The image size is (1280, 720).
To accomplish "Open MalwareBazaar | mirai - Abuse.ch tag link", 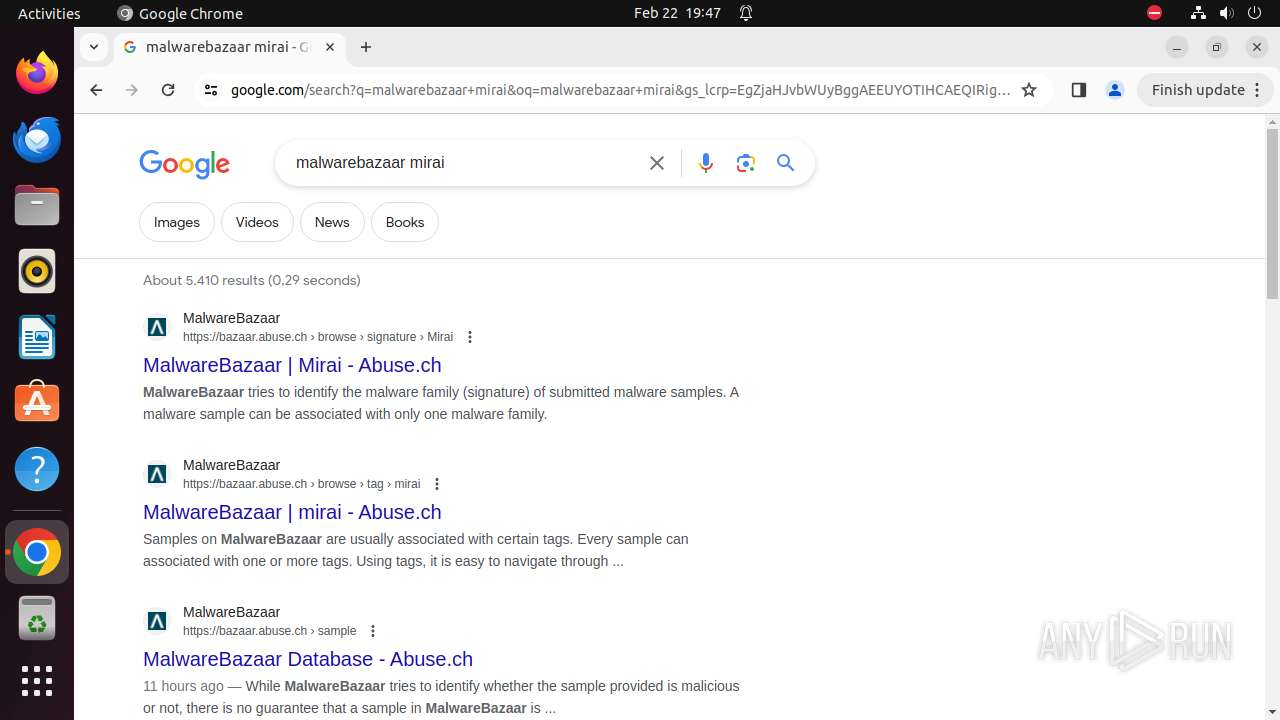I will coord(292,512).
